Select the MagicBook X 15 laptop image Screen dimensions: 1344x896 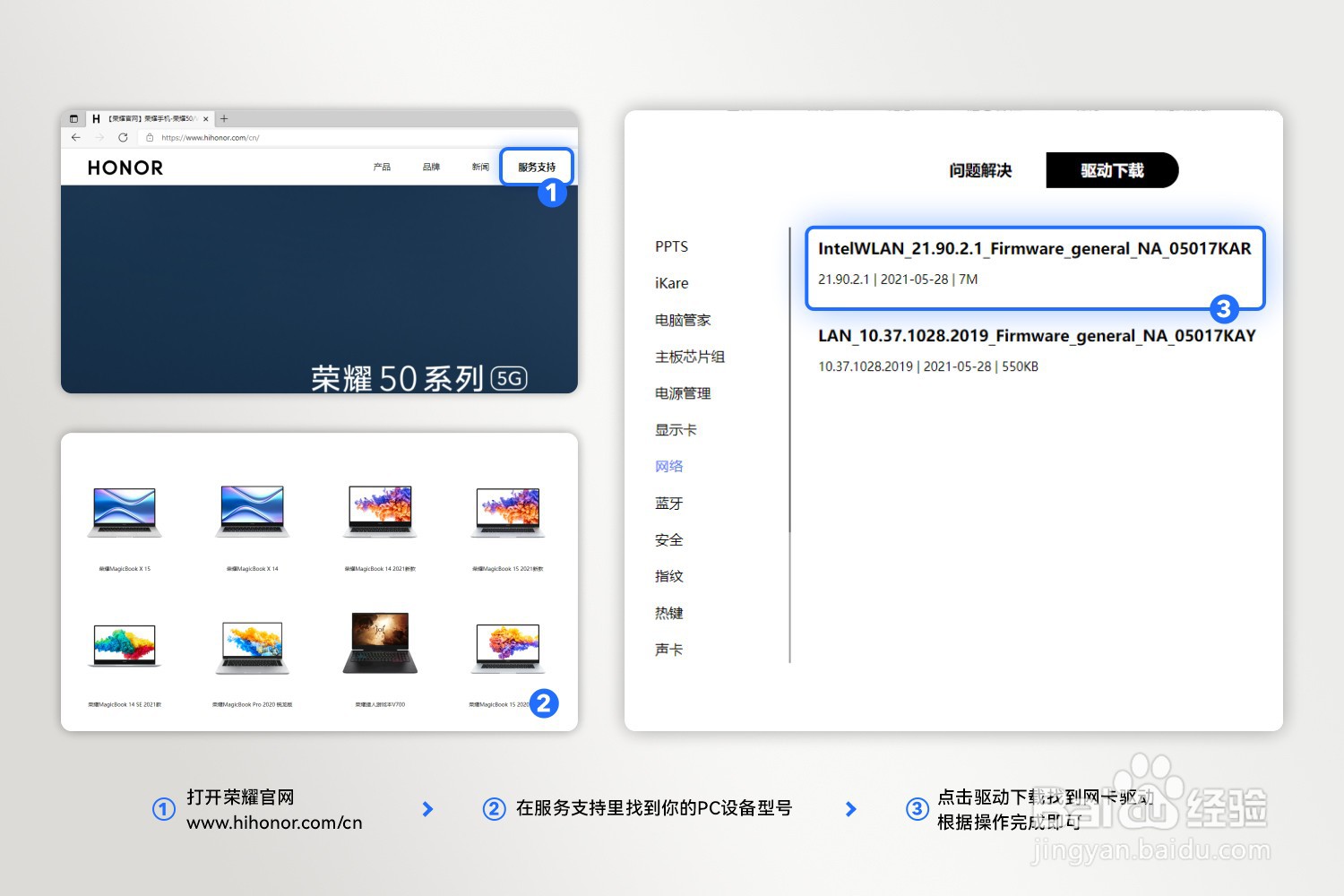point(125,513)
